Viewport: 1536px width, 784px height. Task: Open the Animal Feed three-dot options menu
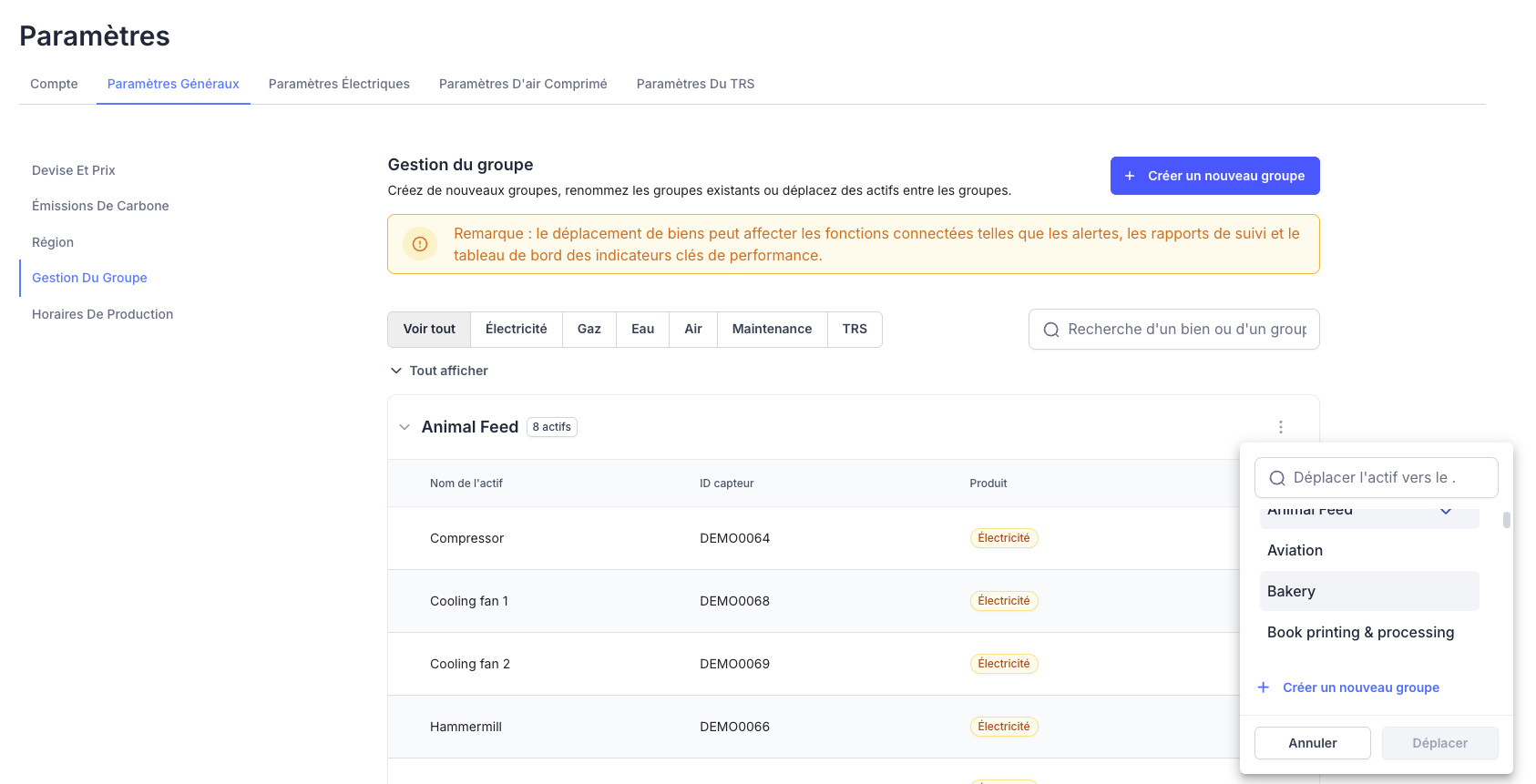coord(1280,427)
